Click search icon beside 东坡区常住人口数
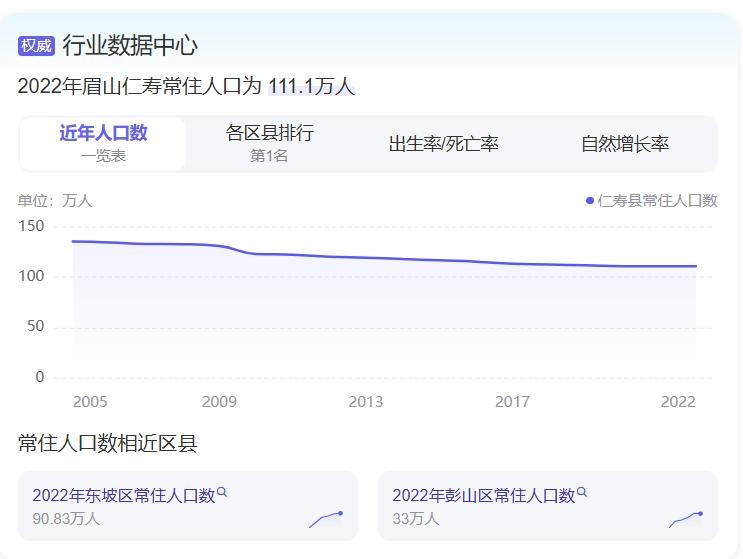Viewport: 743px width, 559px height. tap(222, 492)
